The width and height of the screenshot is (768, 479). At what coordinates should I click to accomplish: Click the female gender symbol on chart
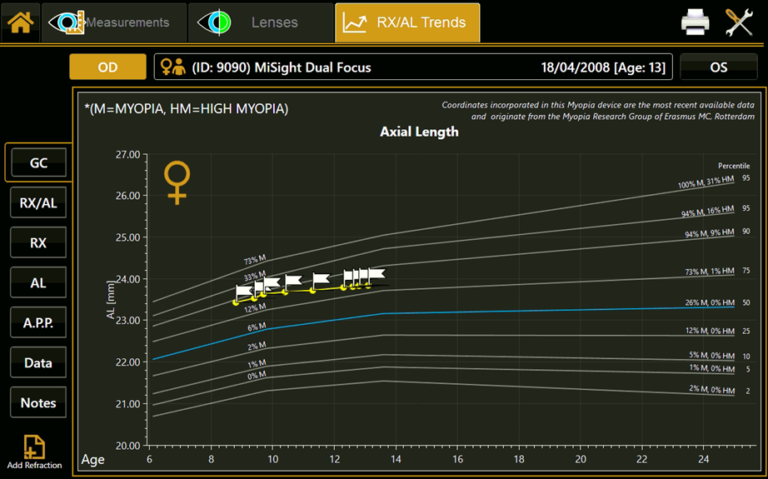177,182
